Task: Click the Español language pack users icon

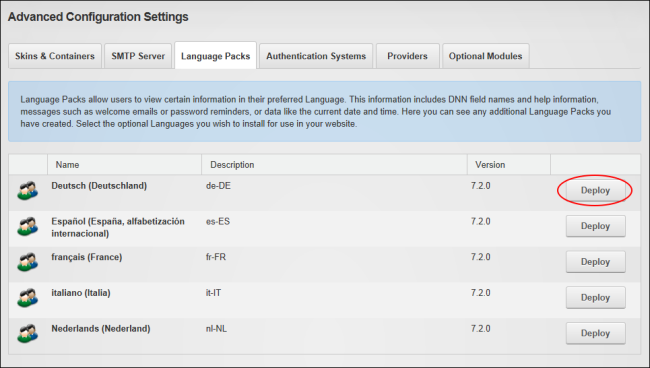Action: click(27, 227)
